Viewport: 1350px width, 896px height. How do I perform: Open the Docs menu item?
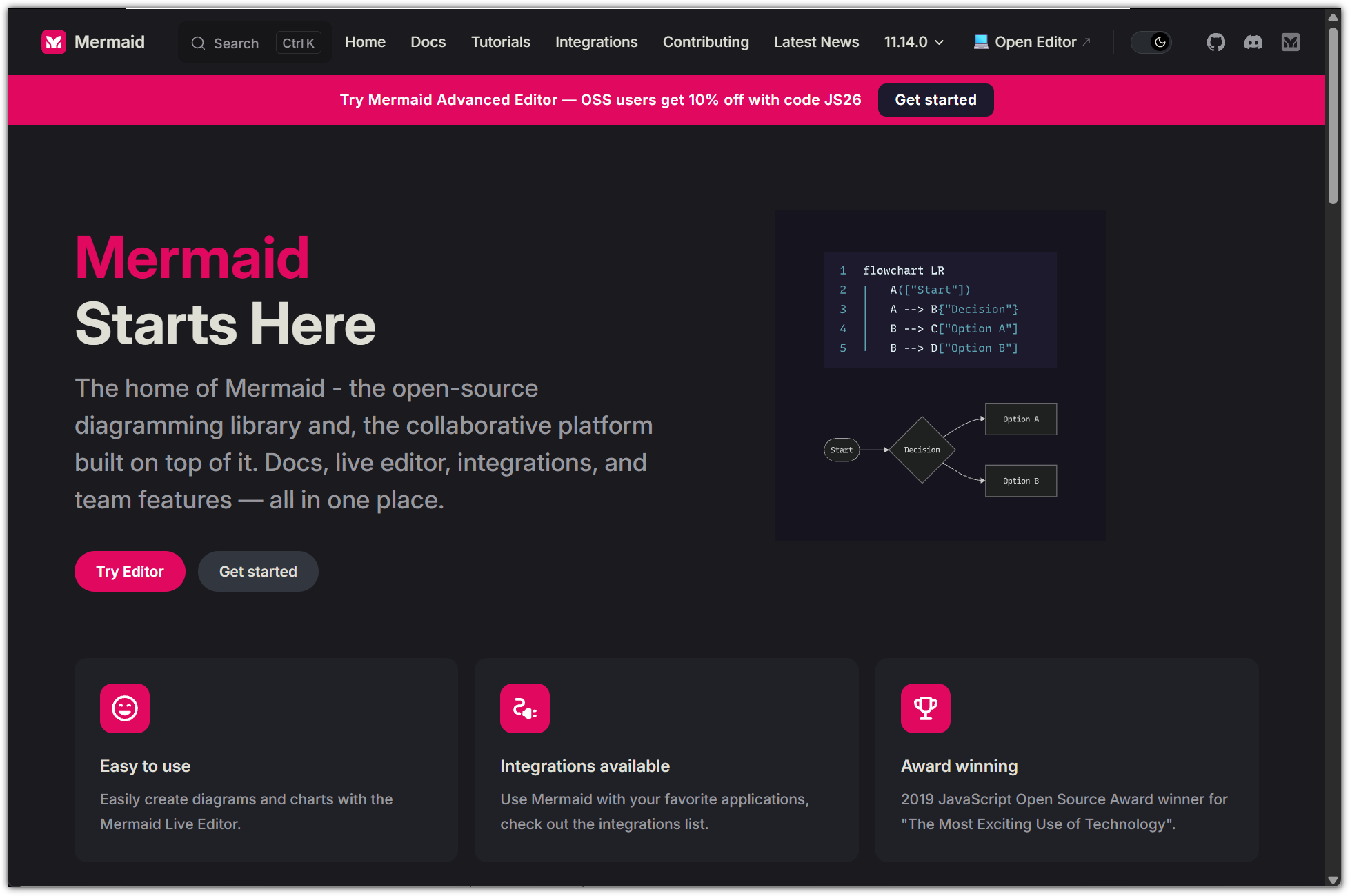[428, 42]
